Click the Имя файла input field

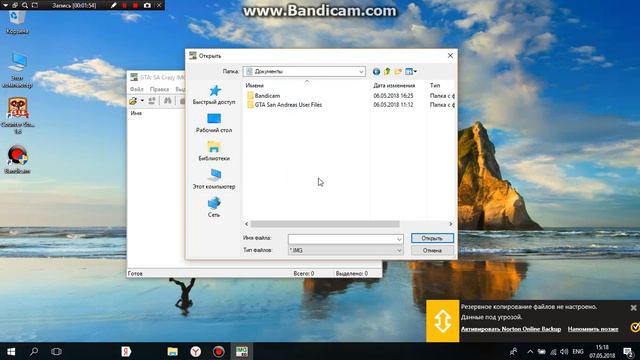coord(342,239)
